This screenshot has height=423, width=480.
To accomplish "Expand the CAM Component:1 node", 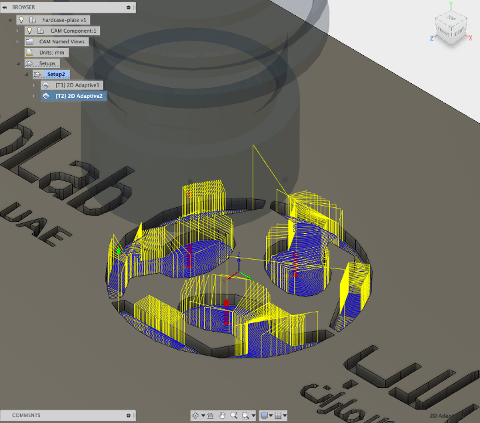I will point(18,31).
